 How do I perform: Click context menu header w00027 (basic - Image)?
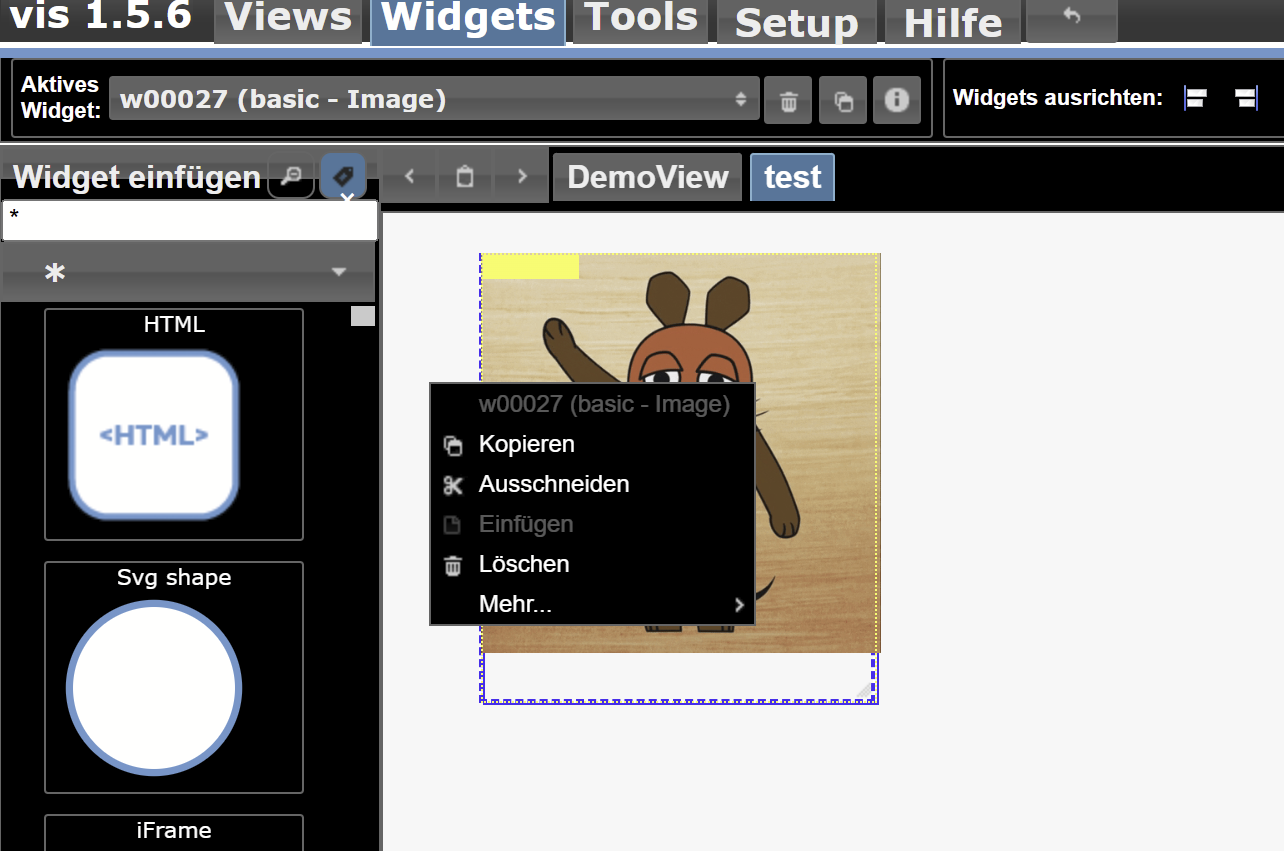click(604, 404)
